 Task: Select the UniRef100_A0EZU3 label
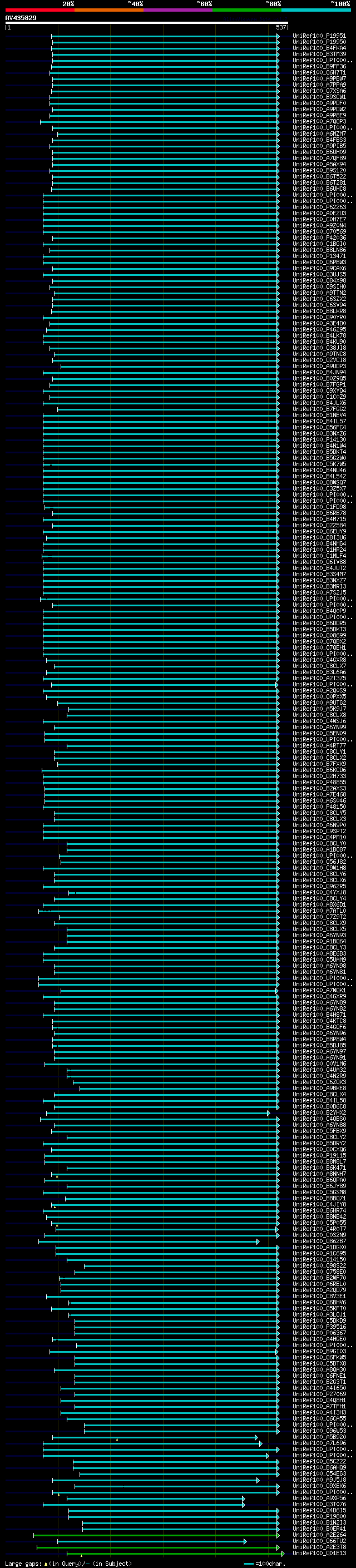pos(319,213)
